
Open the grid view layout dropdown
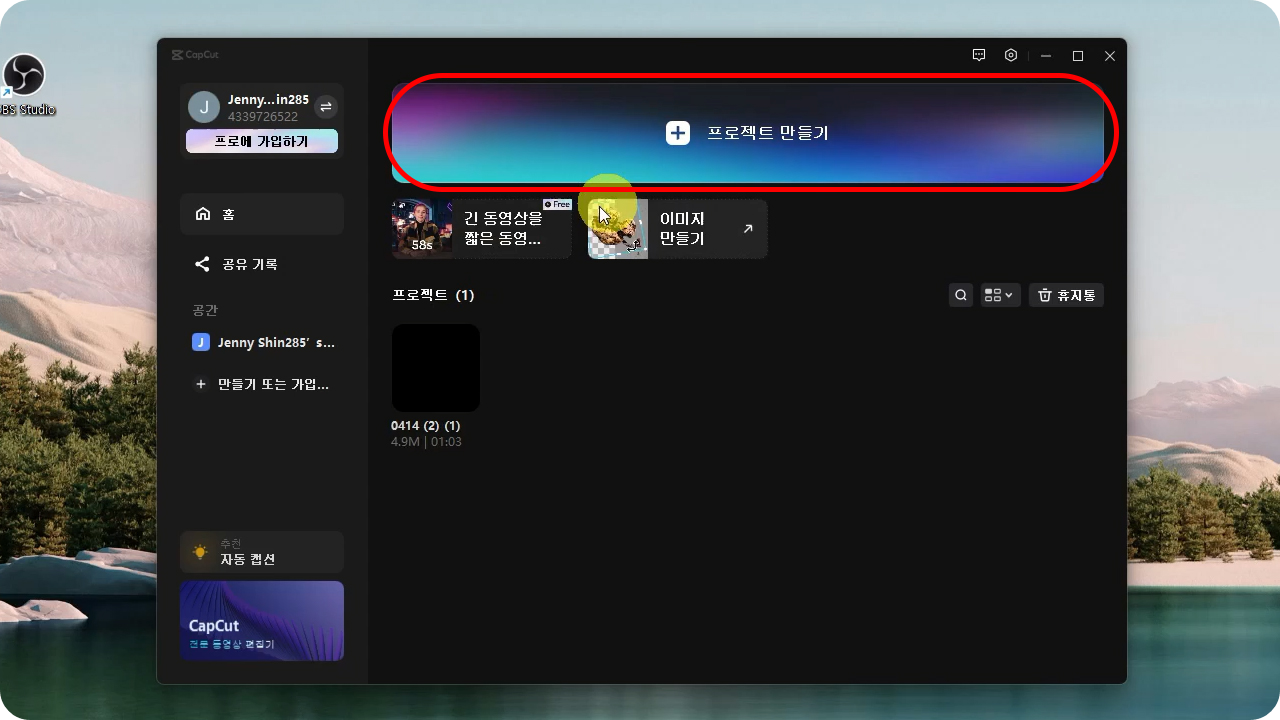(x=1000, y=295)
